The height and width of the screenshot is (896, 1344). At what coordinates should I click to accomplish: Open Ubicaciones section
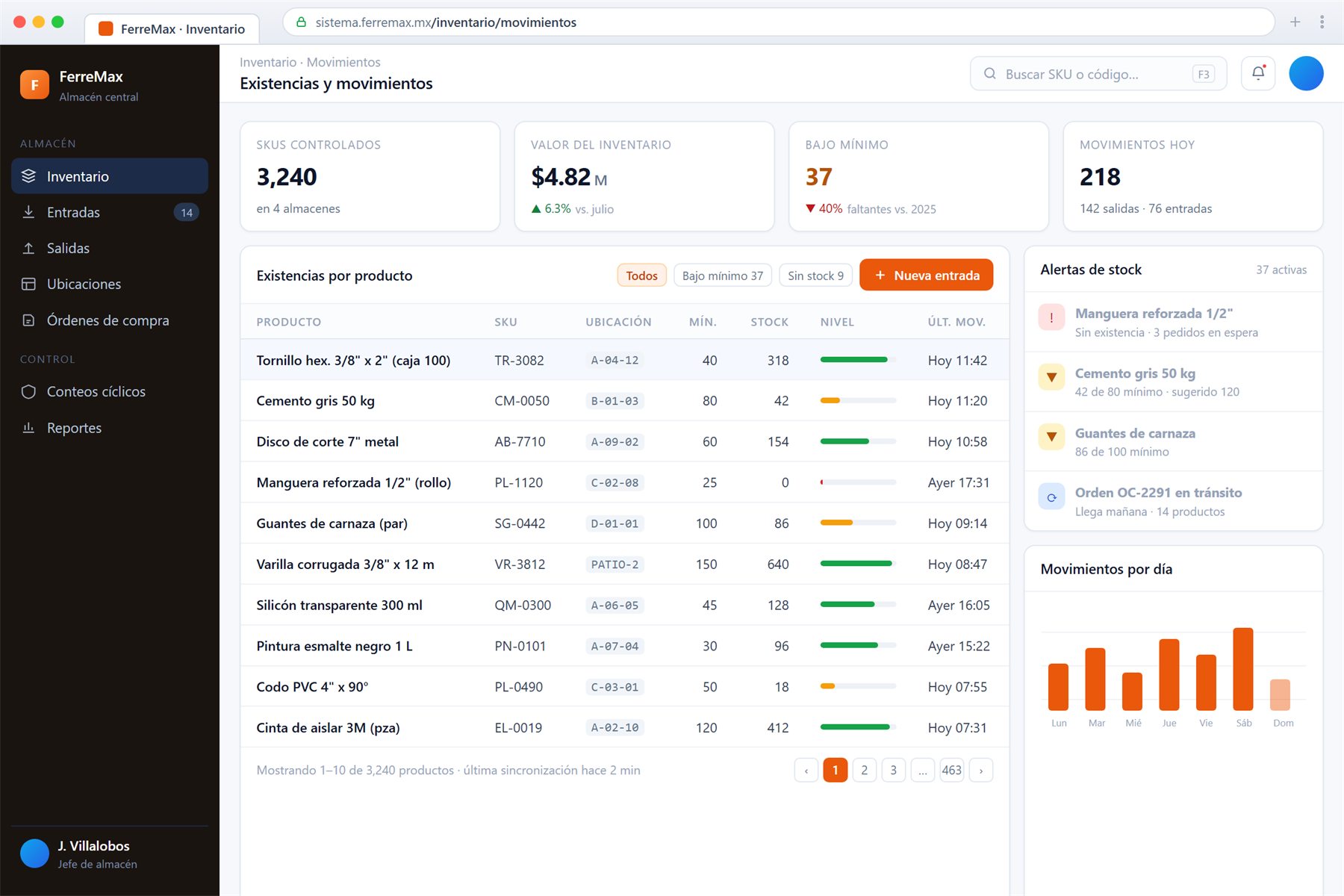(x=110, y=284)
